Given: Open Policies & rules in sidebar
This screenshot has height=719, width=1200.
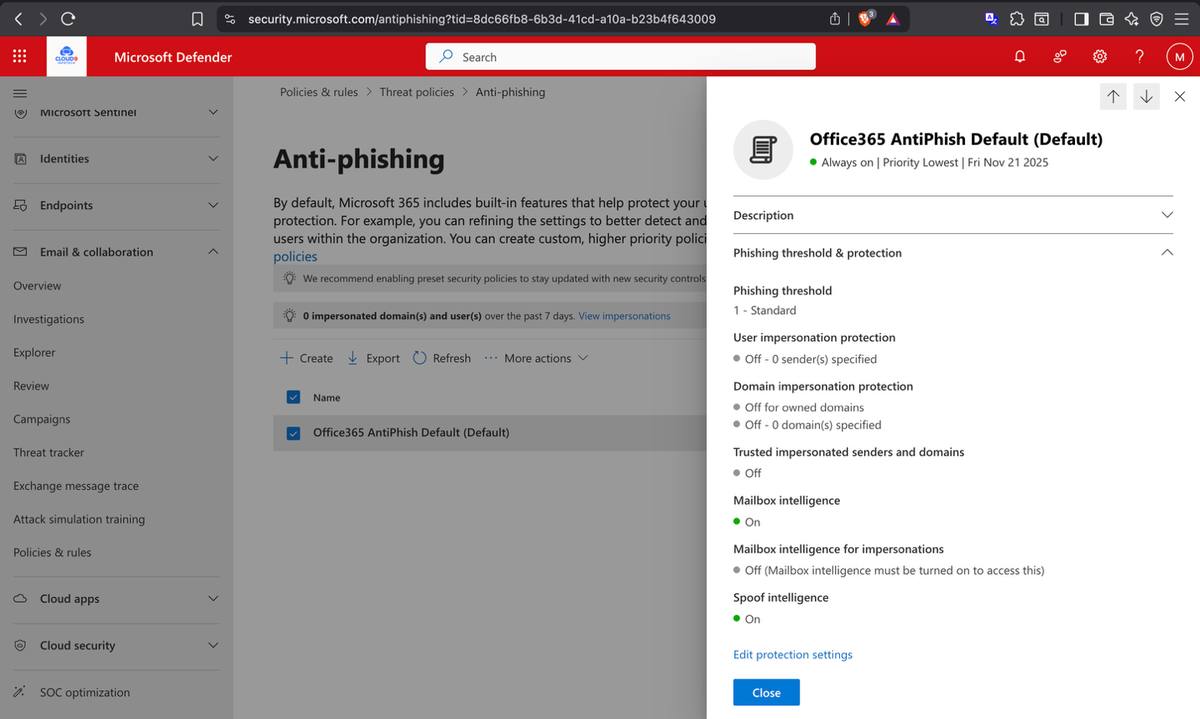Looking at the screenshot, I should click(x=52, y=552).
